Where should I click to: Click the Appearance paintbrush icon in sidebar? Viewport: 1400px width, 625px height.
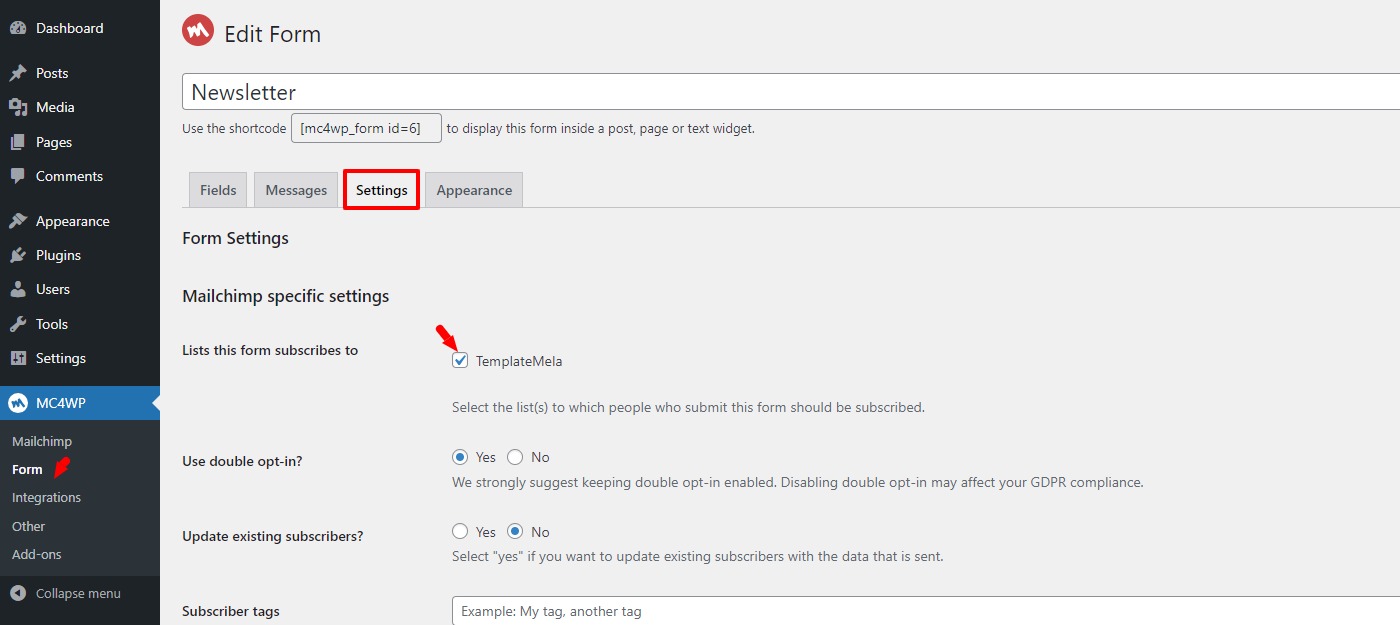pos(18,221)
